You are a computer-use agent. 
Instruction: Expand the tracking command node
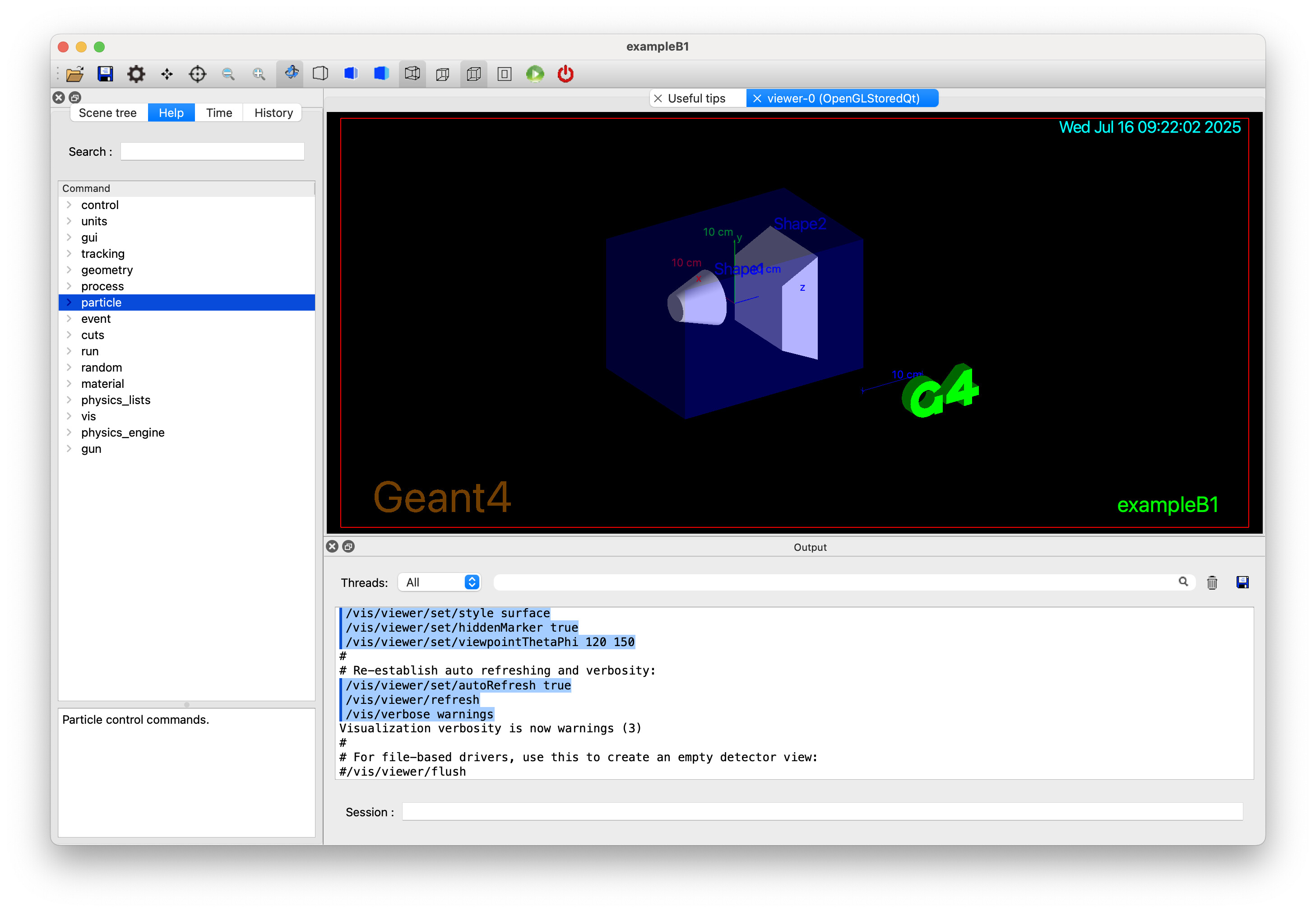point(69,254)
